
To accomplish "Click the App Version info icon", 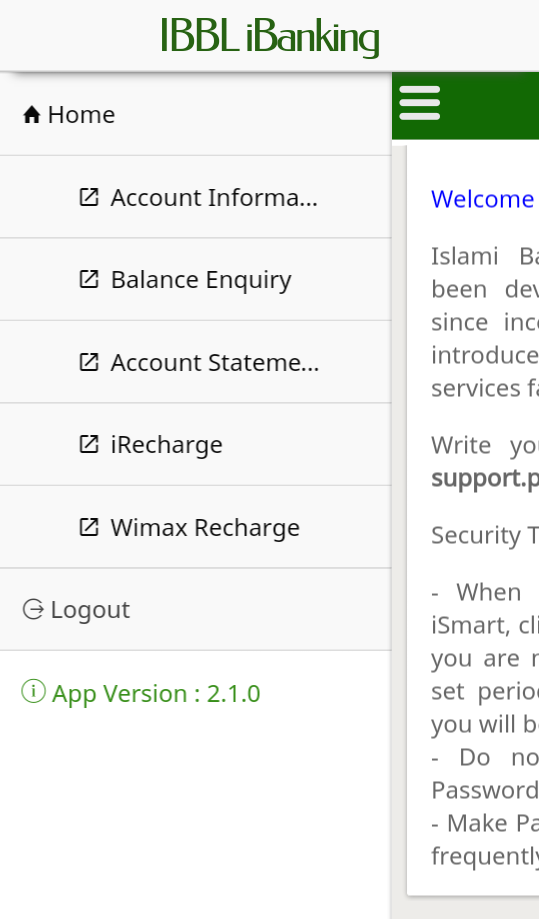I will point(33,691).
